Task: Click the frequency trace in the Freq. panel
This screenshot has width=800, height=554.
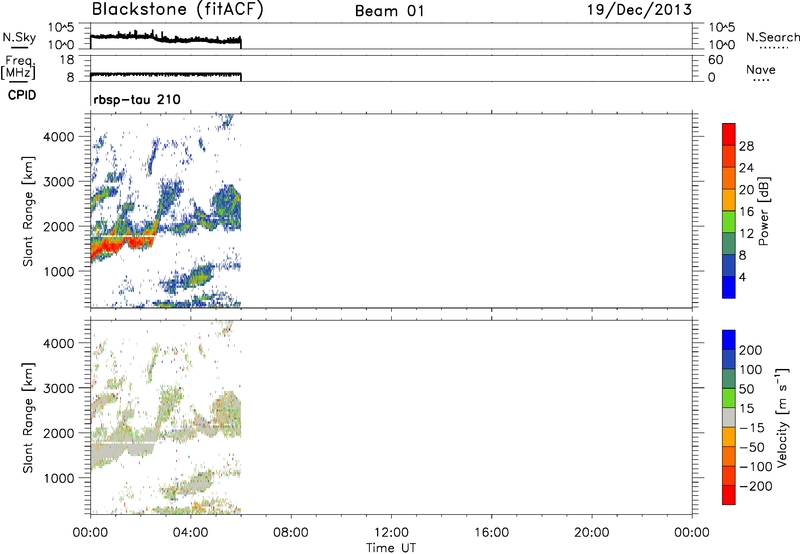Action: 165,75
